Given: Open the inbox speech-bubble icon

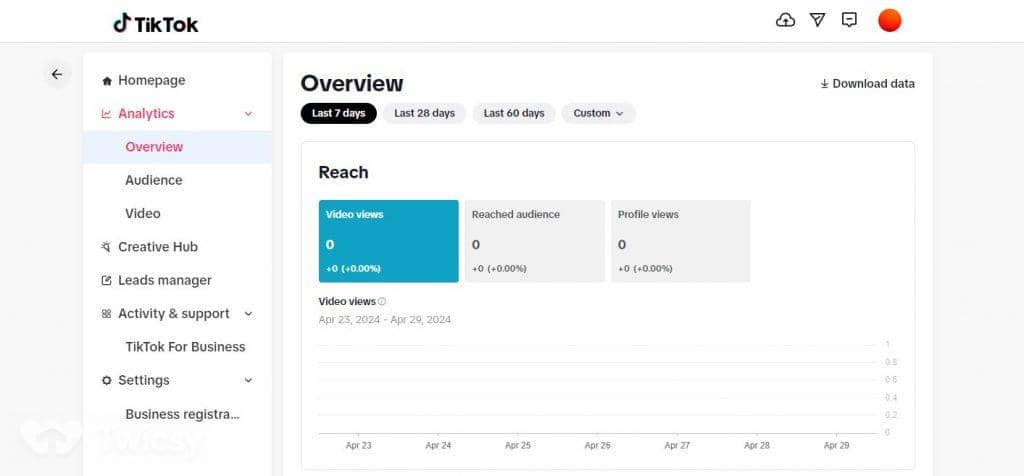Looking at the screenshot, I should tap(849, 20).
